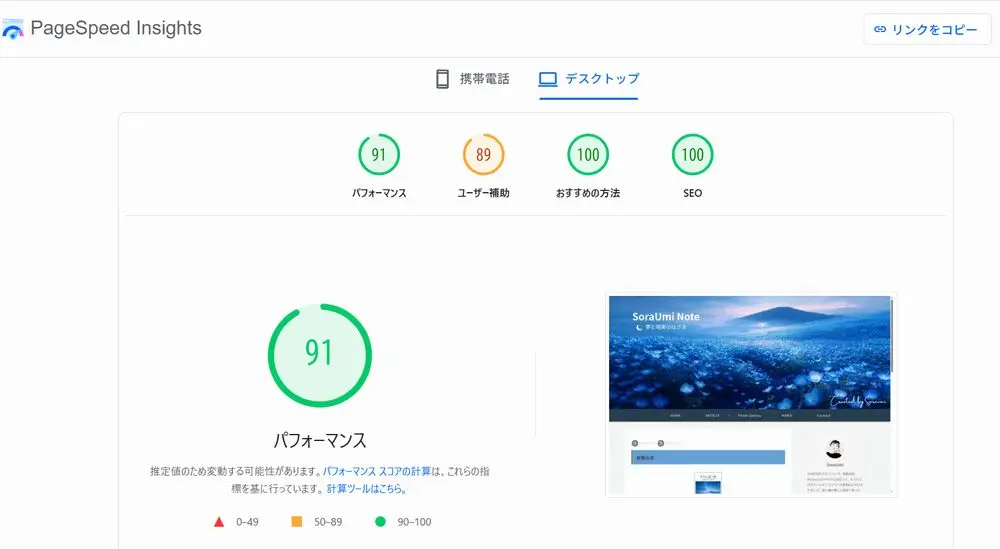
Task: Click the SEO label
Action: point(693,193)
